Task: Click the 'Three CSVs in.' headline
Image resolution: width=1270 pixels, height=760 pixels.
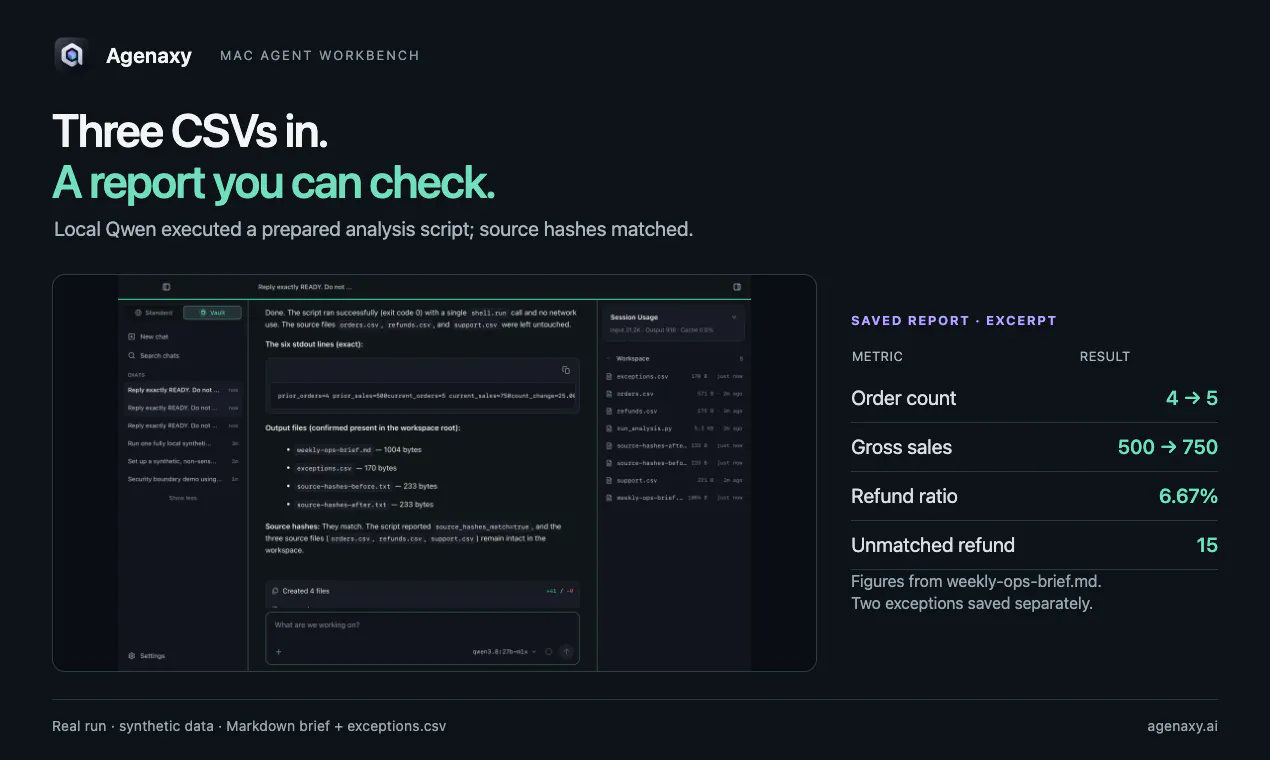Action: (190, 131)
